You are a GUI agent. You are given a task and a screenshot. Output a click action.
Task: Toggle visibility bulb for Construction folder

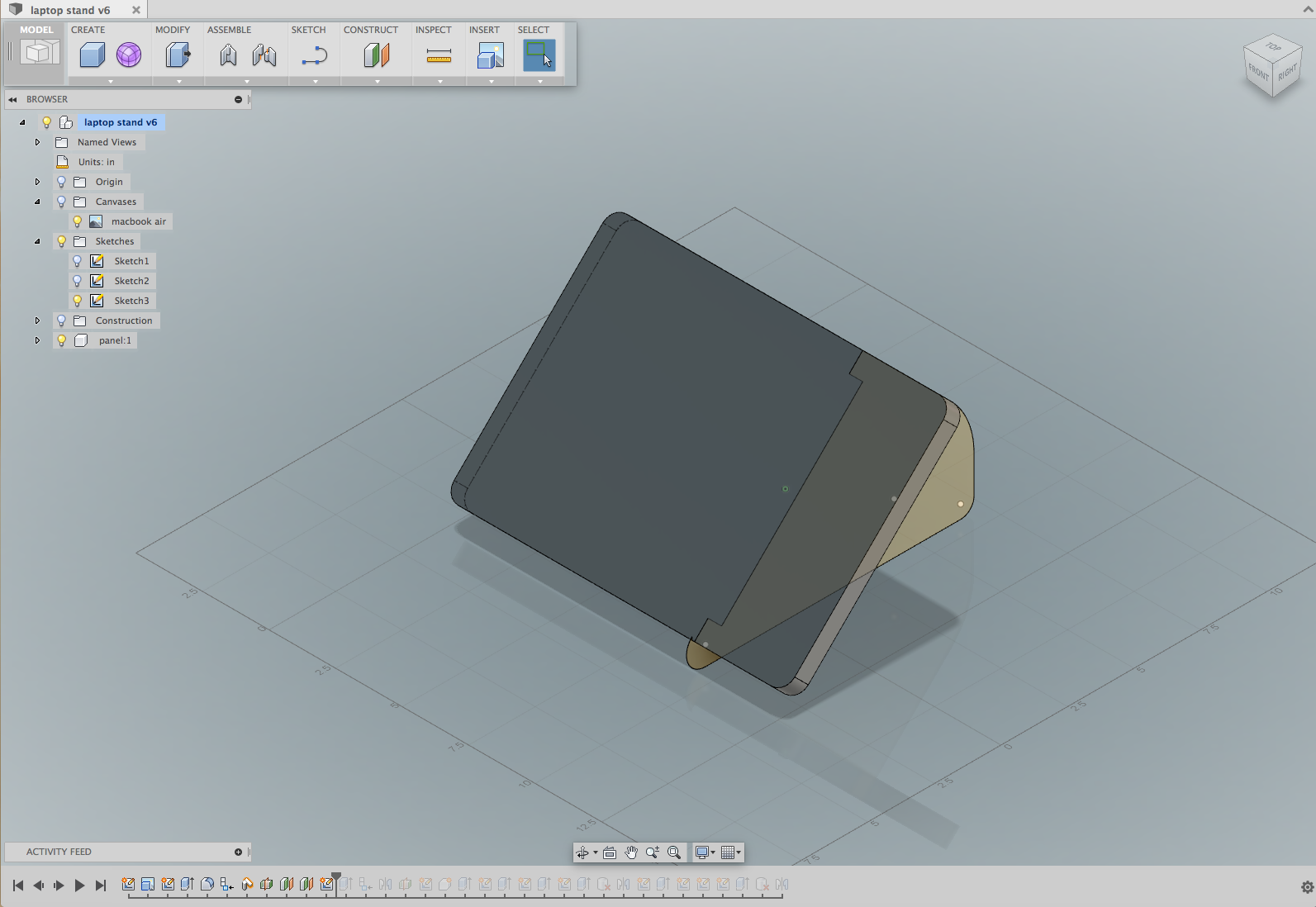point(61,321)
